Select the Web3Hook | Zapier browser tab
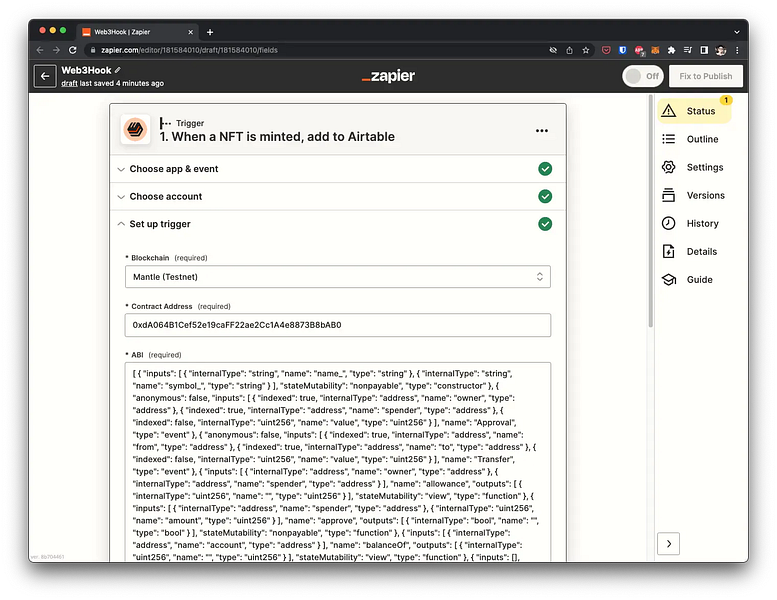Viewport: 777px width, 600px height. pos(138,32)
